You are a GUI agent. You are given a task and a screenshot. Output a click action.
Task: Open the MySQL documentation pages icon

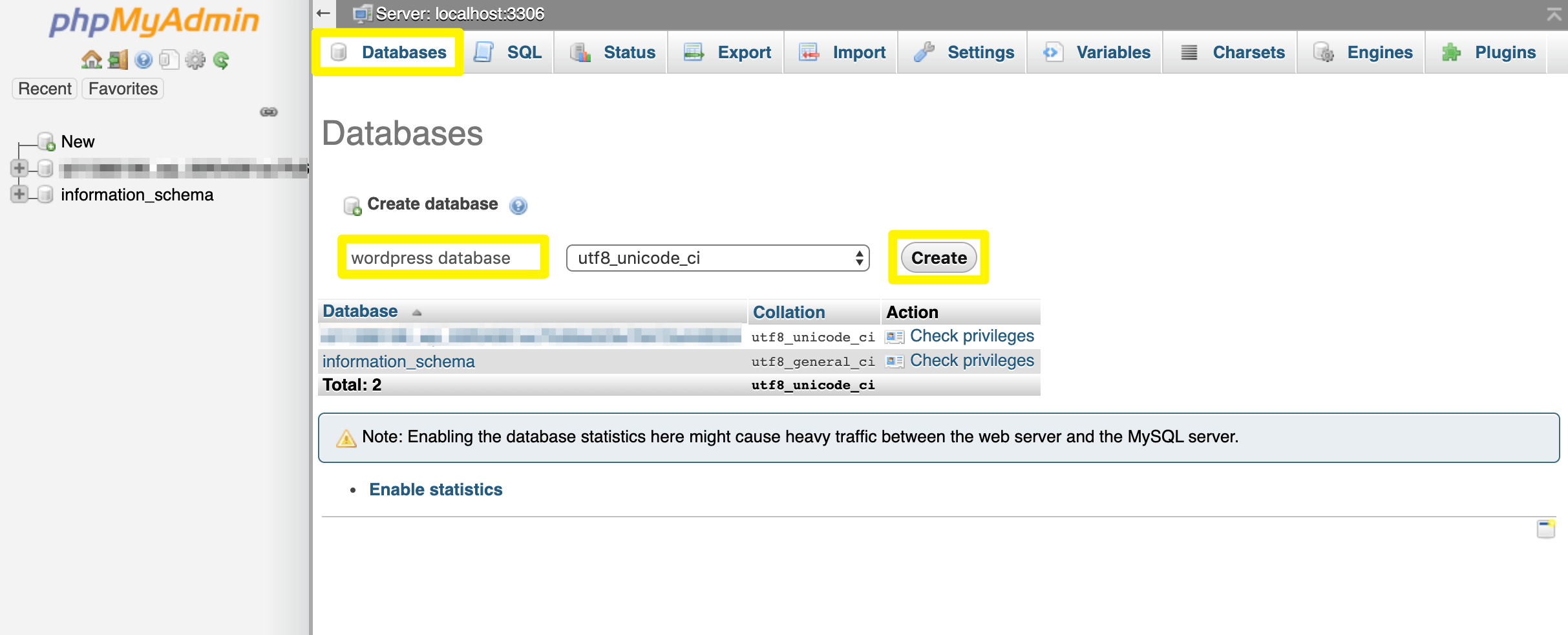coord(169,60)
